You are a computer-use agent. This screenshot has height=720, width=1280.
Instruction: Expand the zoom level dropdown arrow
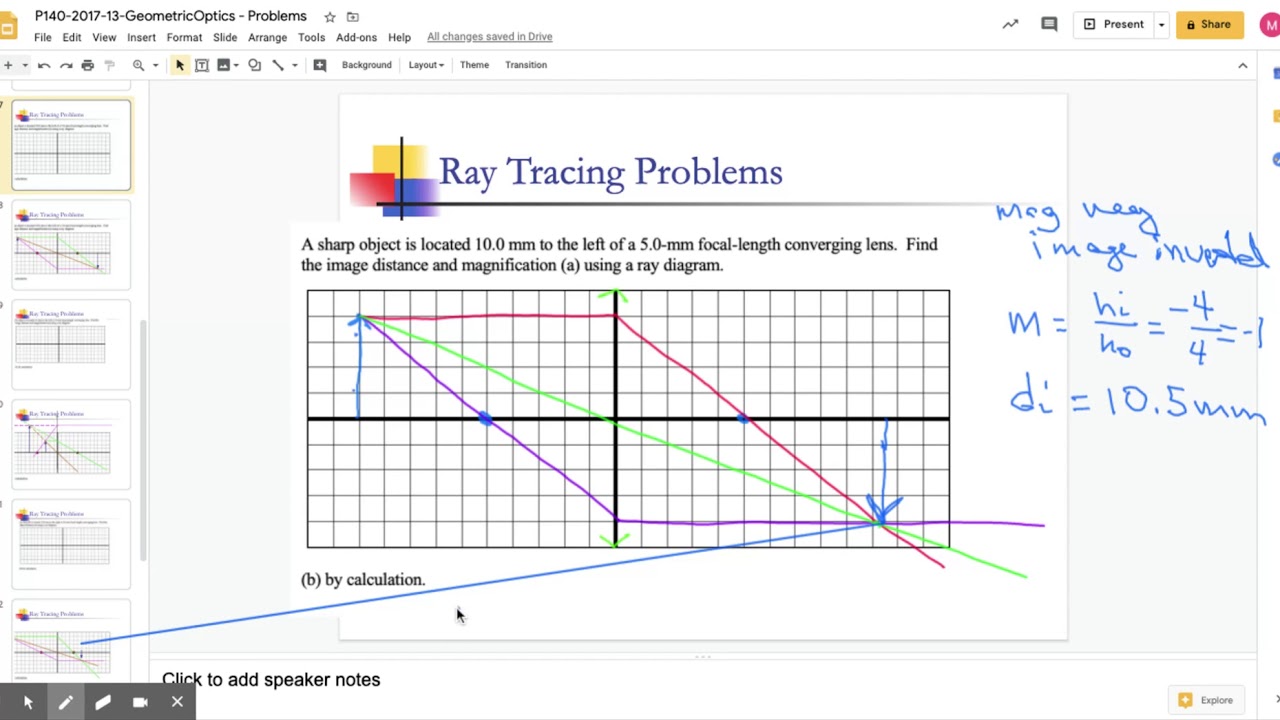click(157, 65)
